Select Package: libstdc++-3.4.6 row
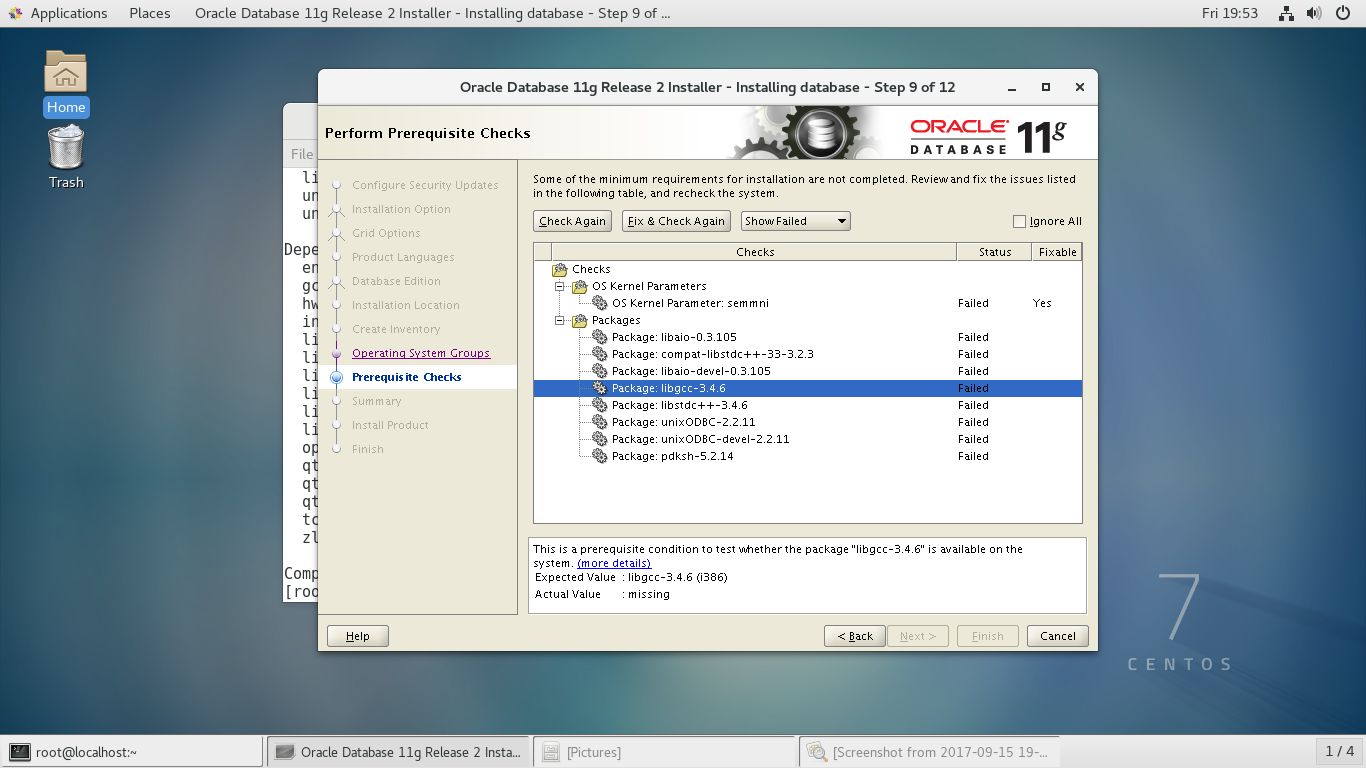This screenshot has height=768, width=1366. coord(808,405)
